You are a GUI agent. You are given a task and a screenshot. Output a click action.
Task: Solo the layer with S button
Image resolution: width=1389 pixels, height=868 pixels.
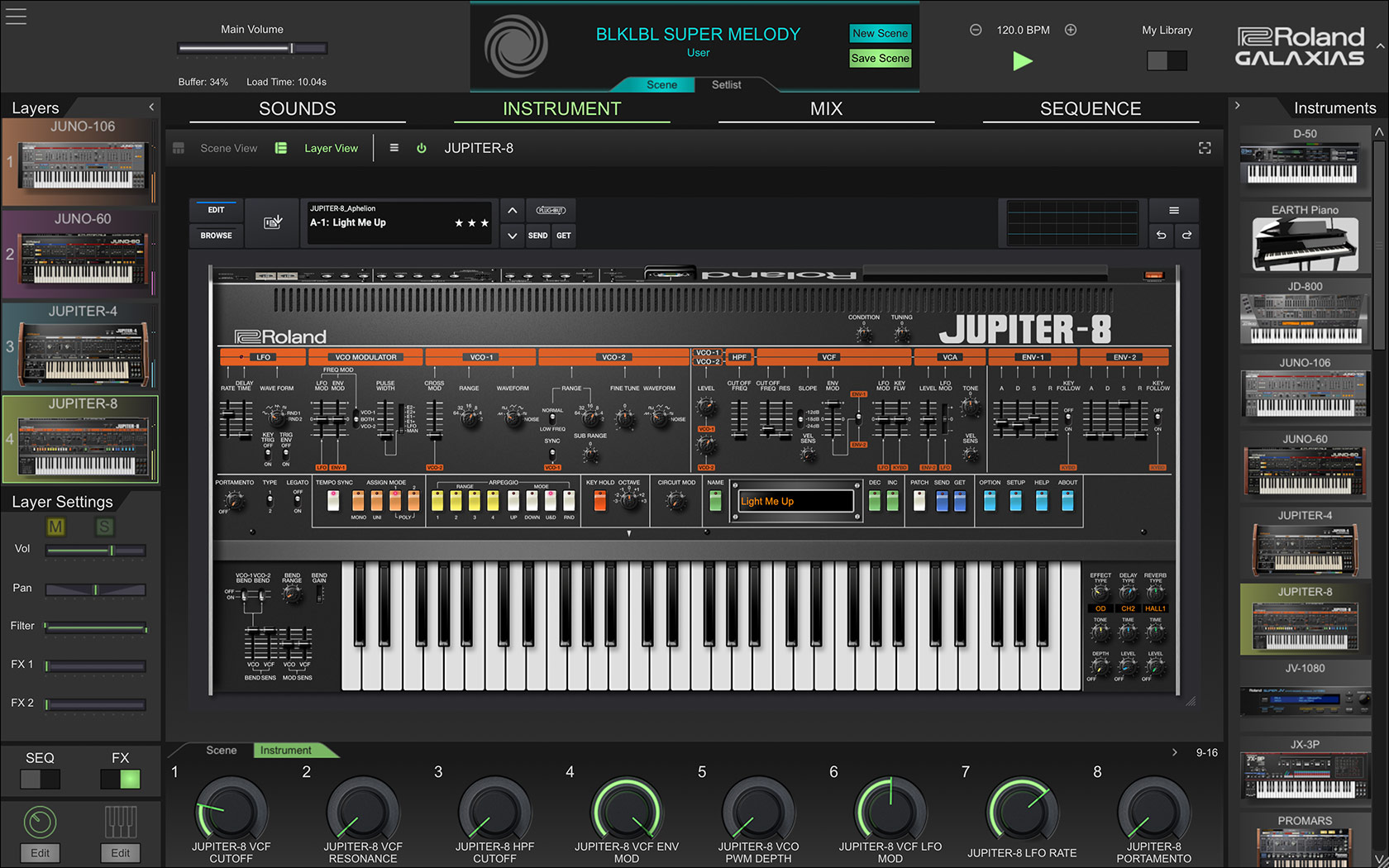104,527
